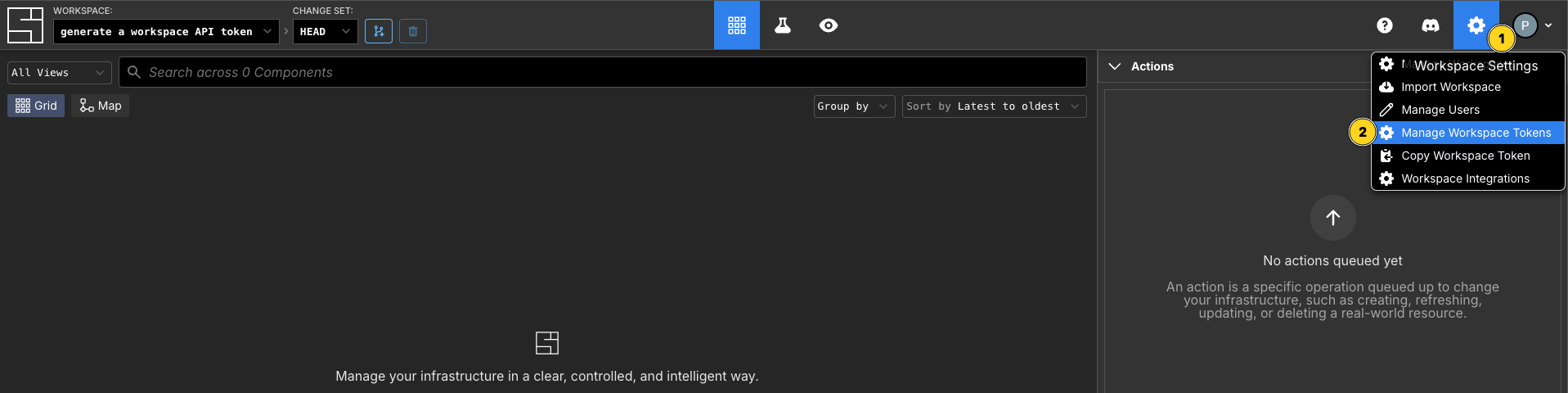Click the up-arrow circle in Actions panel
The image size is (1568, 393).
[x=1333, y=218]
